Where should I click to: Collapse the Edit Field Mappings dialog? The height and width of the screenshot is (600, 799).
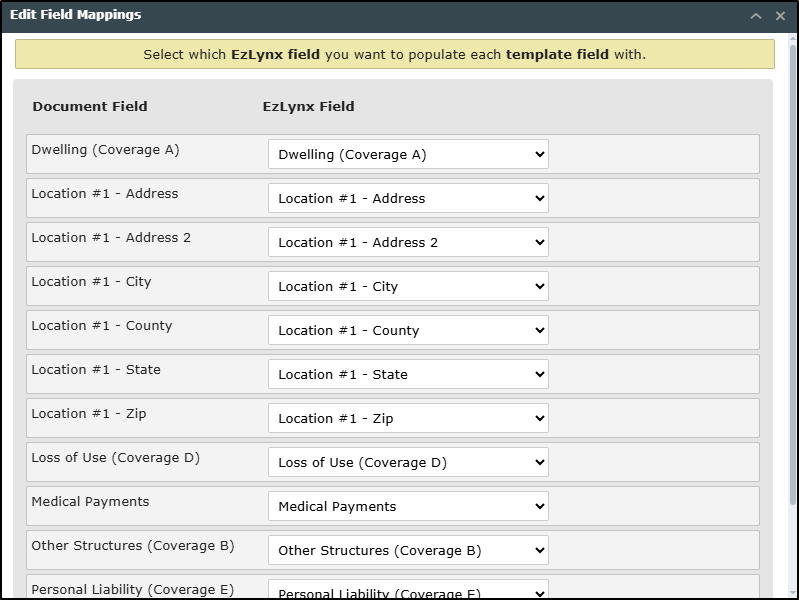click(x=756, y=16)
